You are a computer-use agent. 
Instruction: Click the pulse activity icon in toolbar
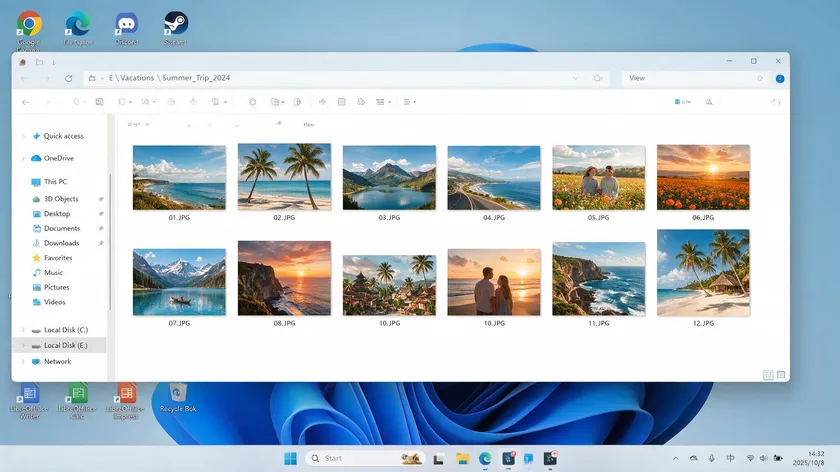[322, 102]
